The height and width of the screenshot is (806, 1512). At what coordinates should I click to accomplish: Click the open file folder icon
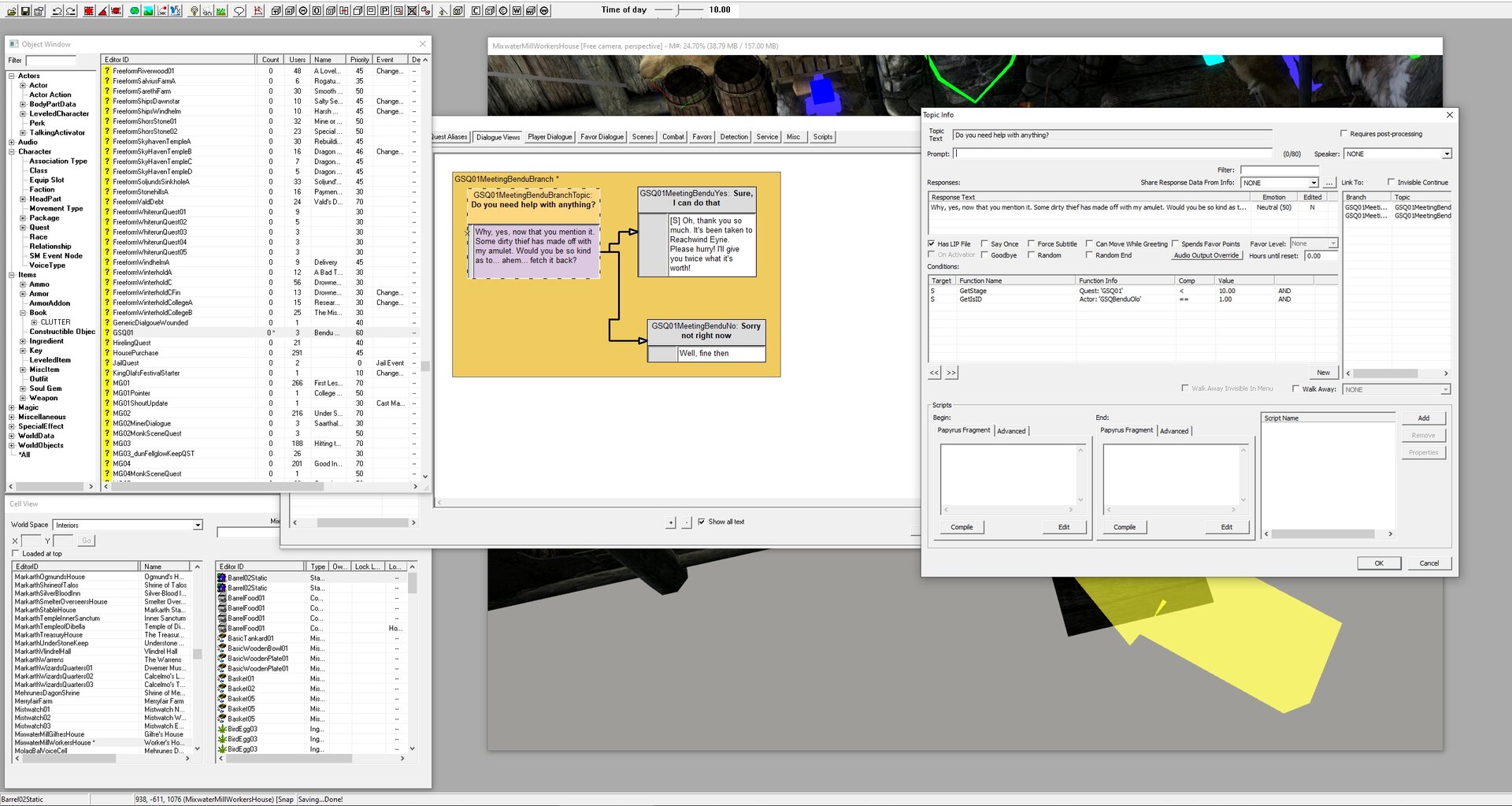(12, 11)
